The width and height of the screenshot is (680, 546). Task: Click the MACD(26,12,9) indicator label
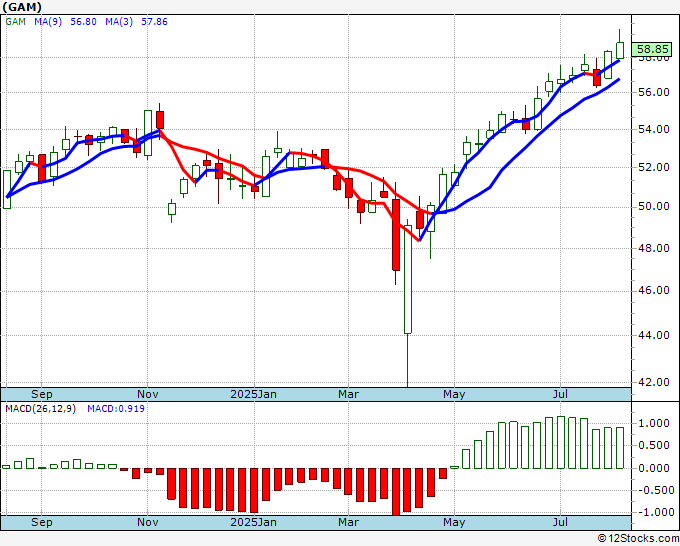[x=40, y=409]
